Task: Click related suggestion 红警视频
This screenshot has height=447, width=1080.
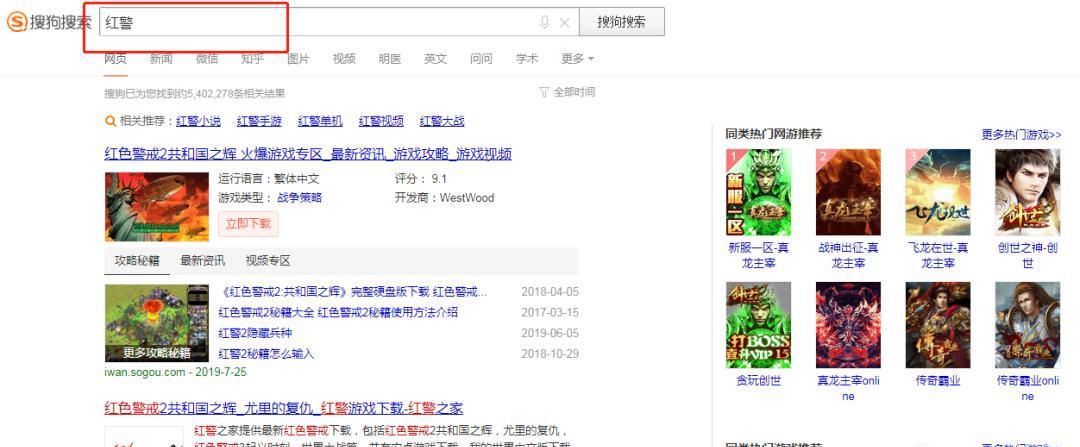Action: [x=381, y=121]
